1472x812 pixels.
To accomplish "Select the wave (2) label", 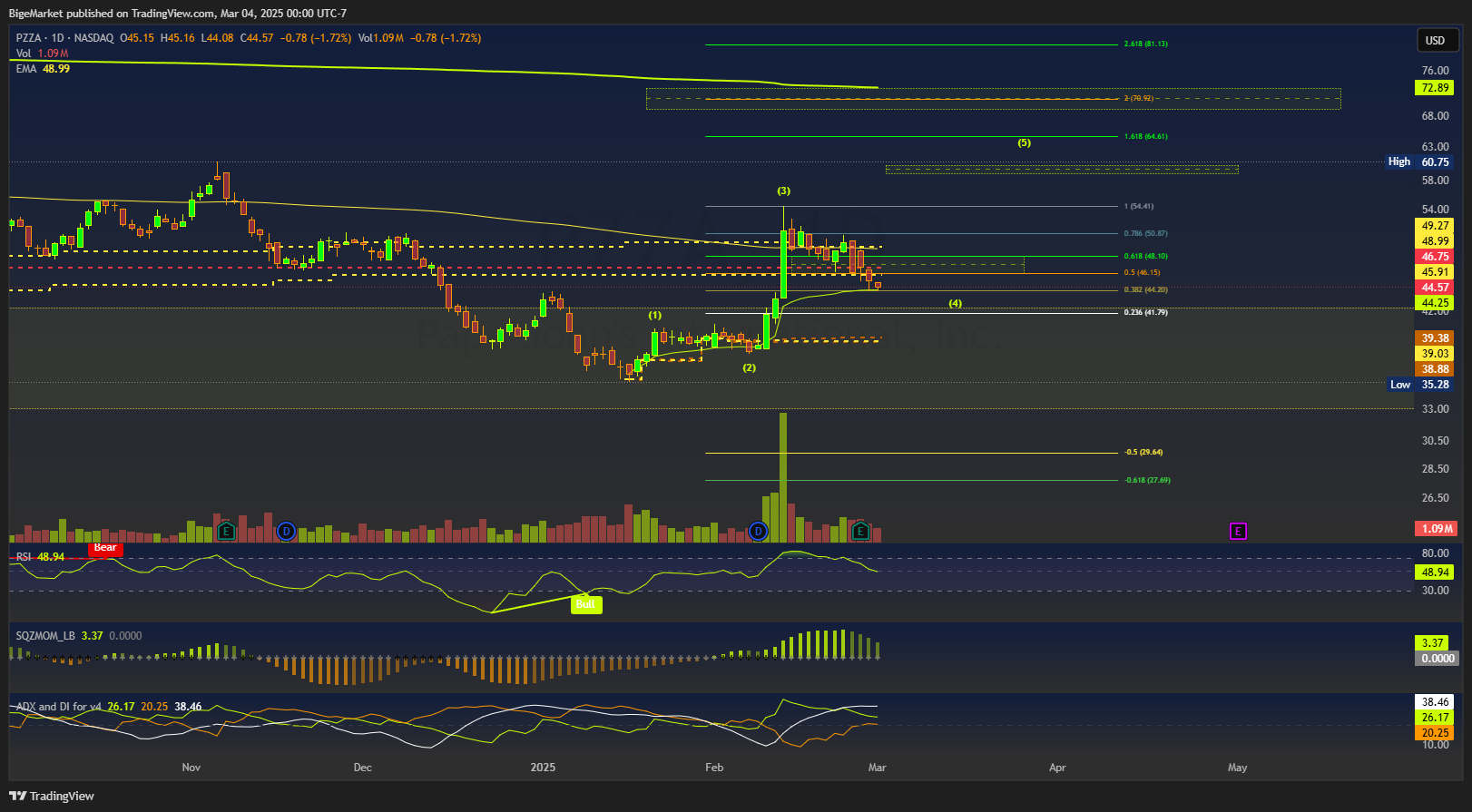I will tap(749, 367).
